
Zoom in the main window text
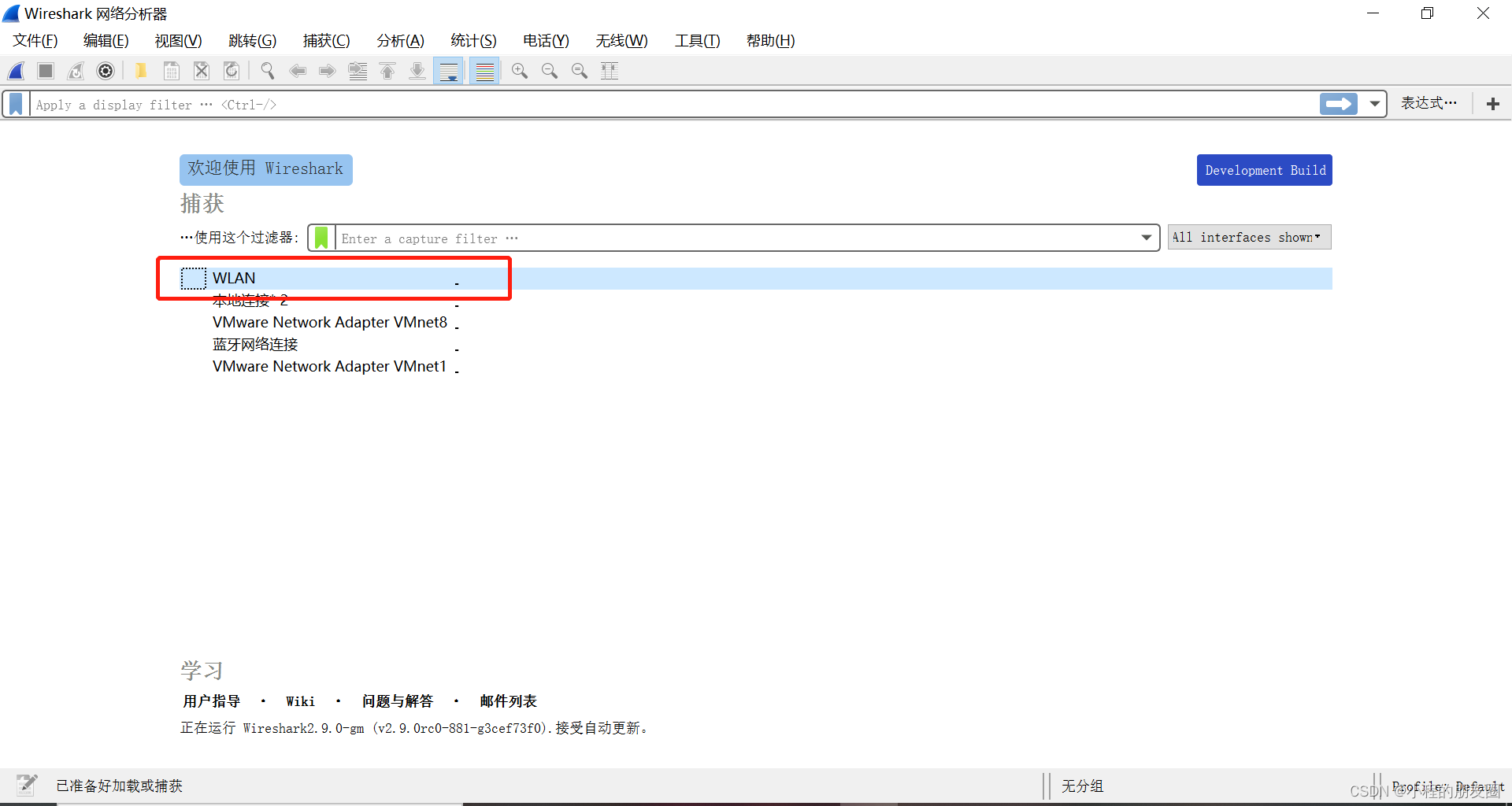520,71
